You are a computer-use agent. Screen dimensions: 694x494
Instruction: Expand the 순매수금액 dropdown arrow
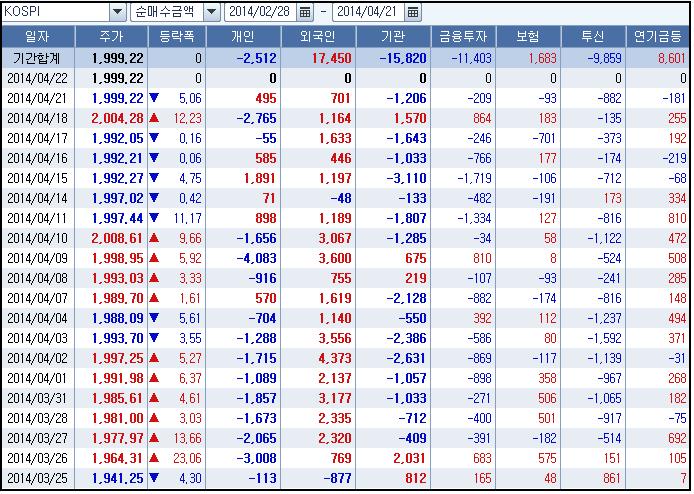pos(212,12)
